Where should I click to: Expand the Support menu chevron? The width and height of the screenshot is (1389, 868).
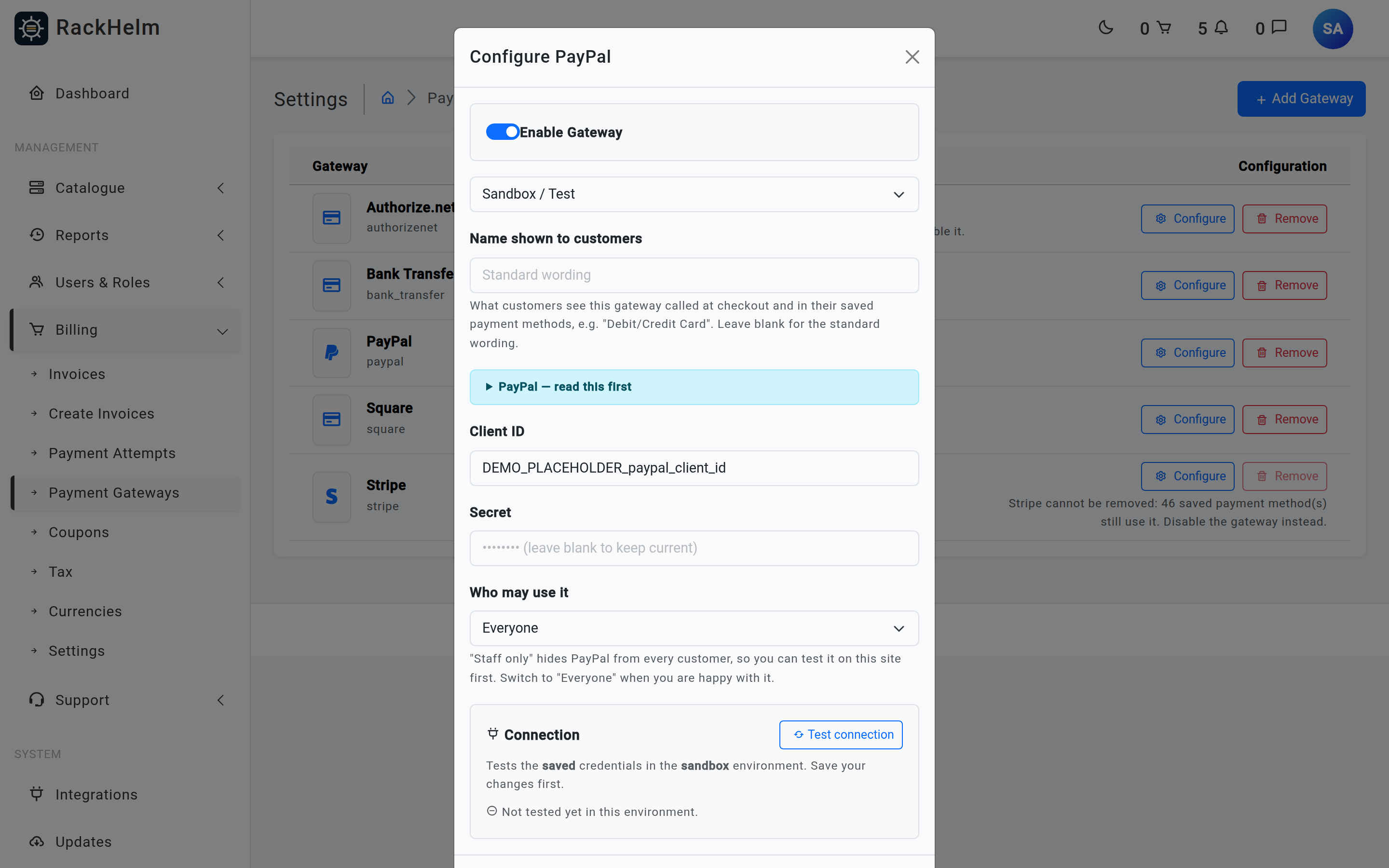click(221, 700)
